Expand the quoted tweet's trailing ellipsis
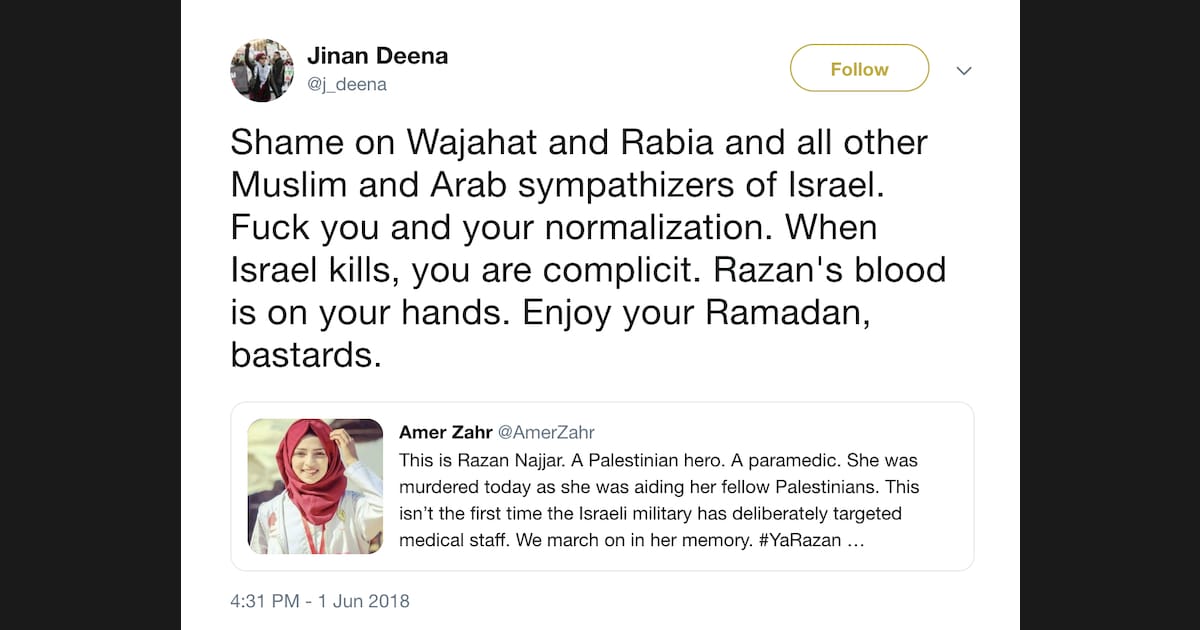The width and height of the screenshot is (1200, 630). point(855,541)
